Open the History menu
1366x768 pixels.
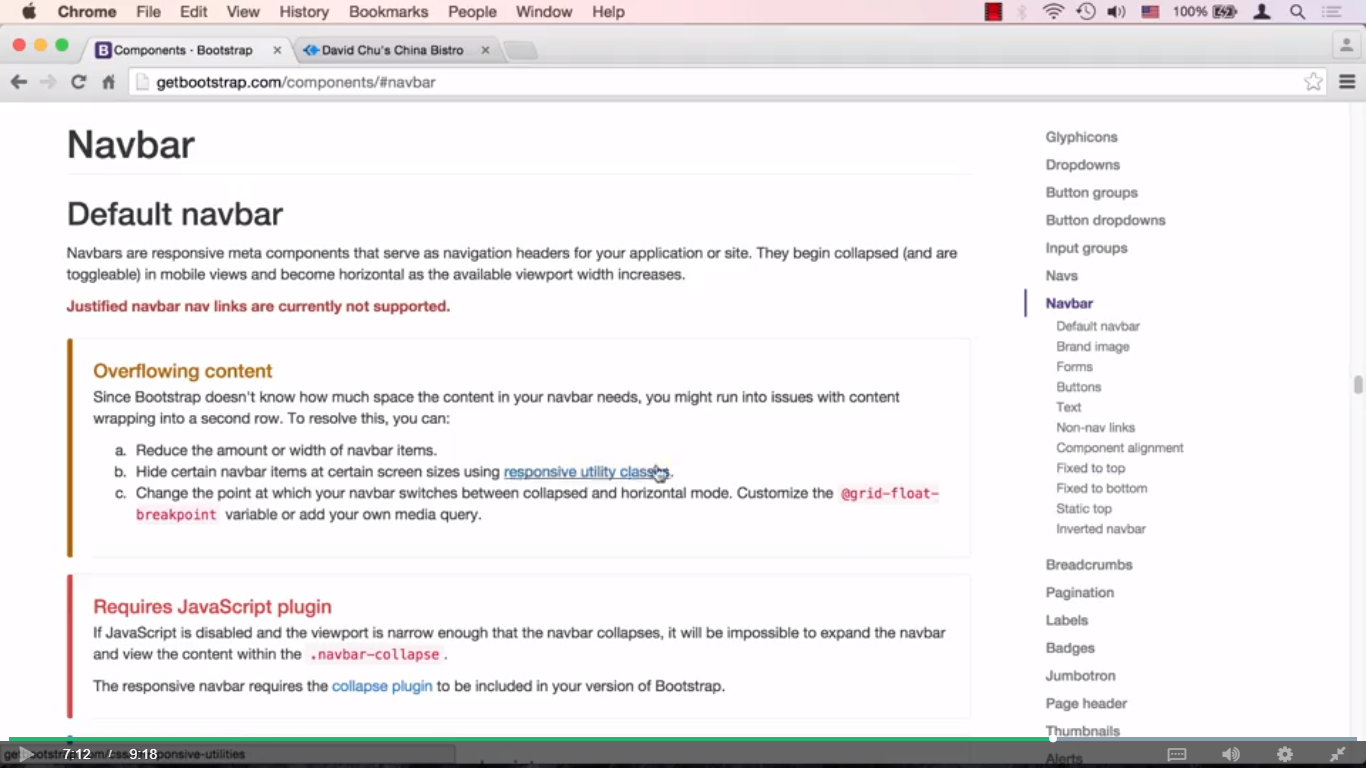pyautogui.click(x=304, y=12)
